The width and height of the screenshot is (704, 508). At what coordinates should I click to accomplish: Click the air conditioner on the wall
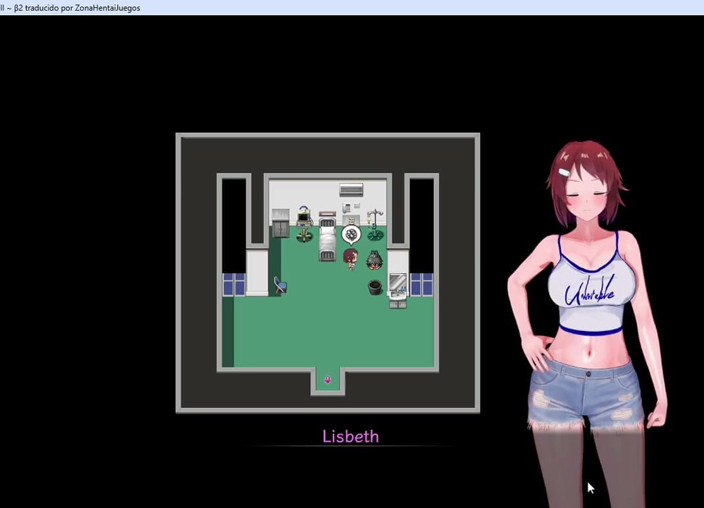coord(351,190)
